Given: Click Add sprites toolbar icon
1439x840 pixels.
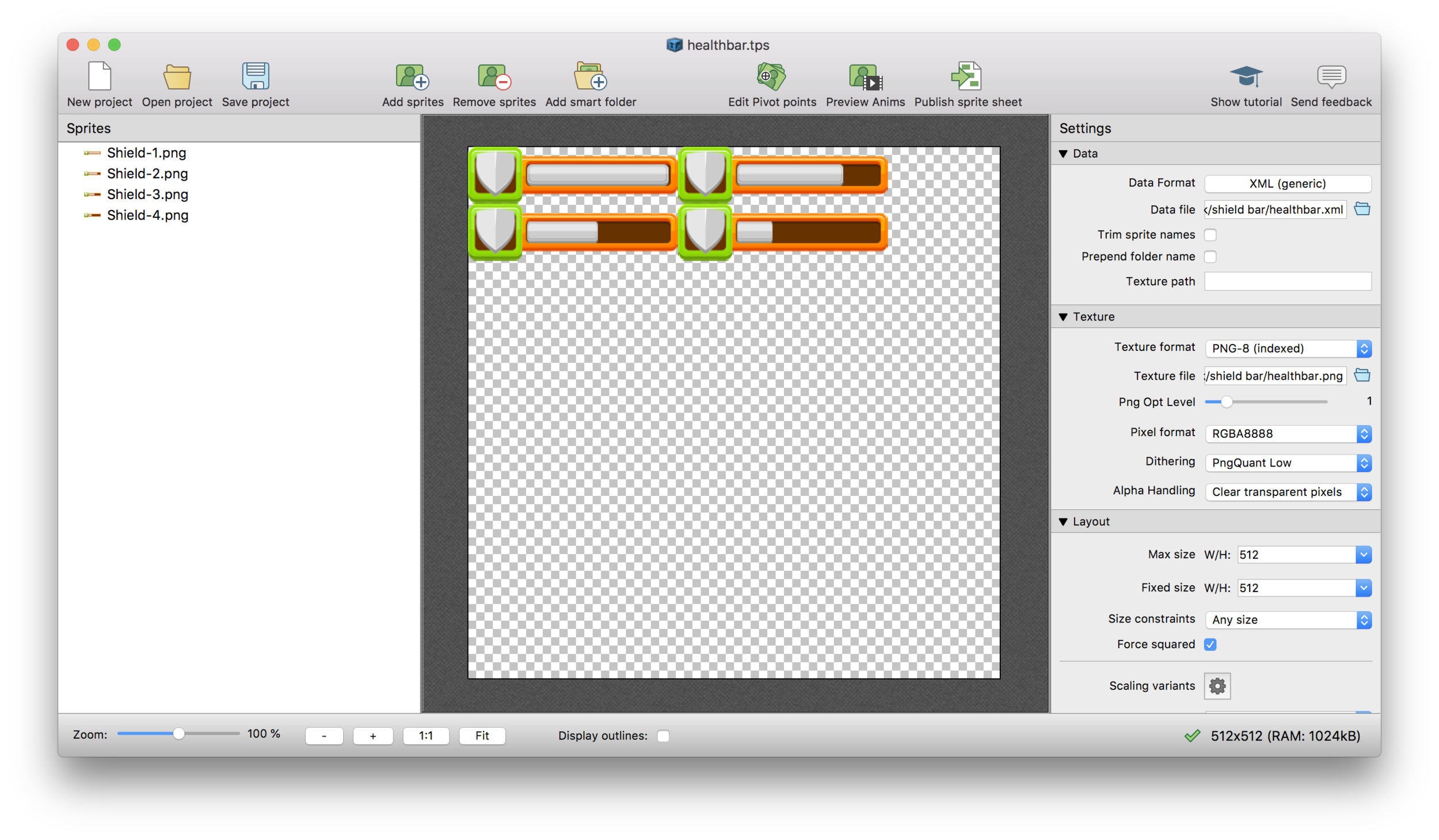Looking at the screenshot, I should [412, 77].
